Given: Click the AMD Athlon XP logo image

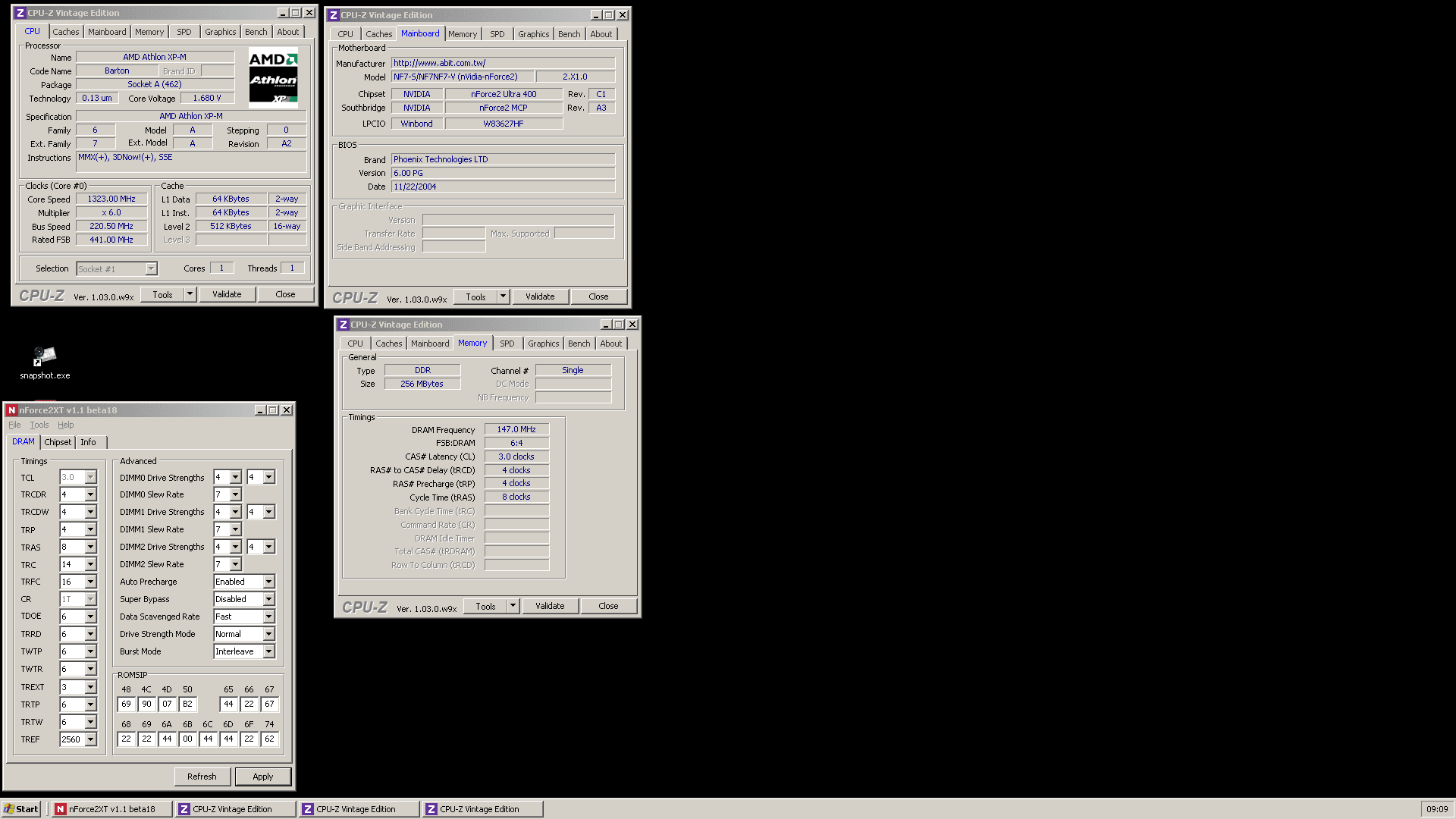Looking at the screenshot, I should pyautogui.click(x=273, y=78).
